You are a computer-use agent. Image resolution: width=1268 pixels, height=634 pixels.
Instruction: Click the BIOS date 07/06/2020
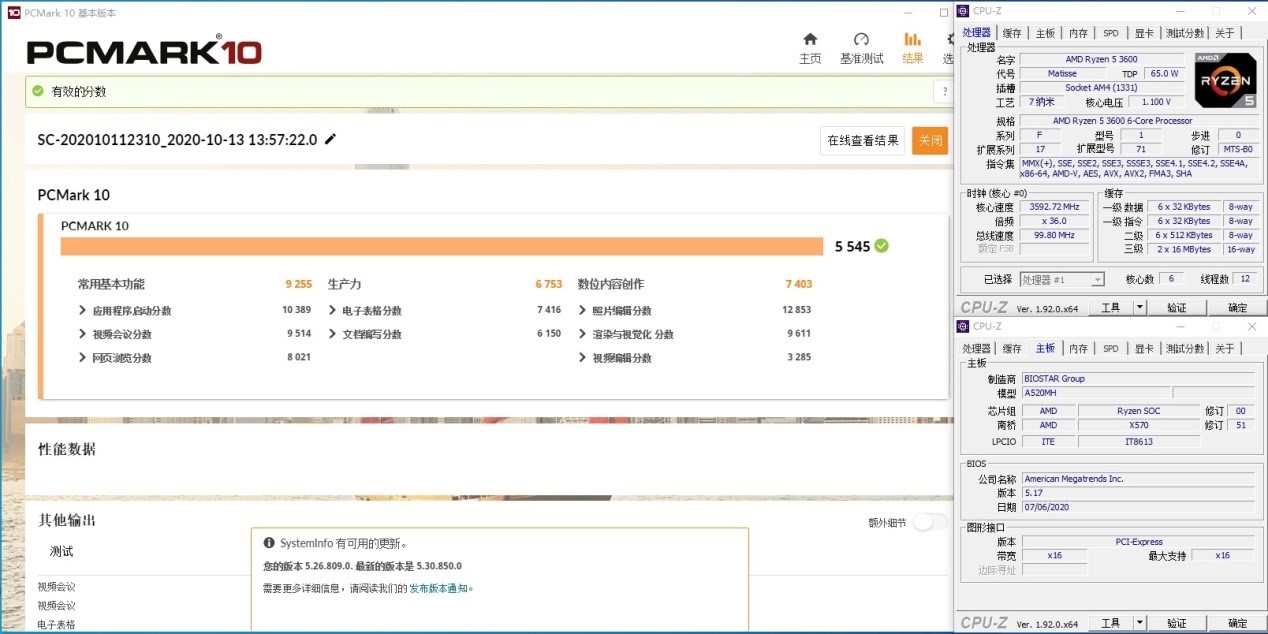coord(1137,507)
